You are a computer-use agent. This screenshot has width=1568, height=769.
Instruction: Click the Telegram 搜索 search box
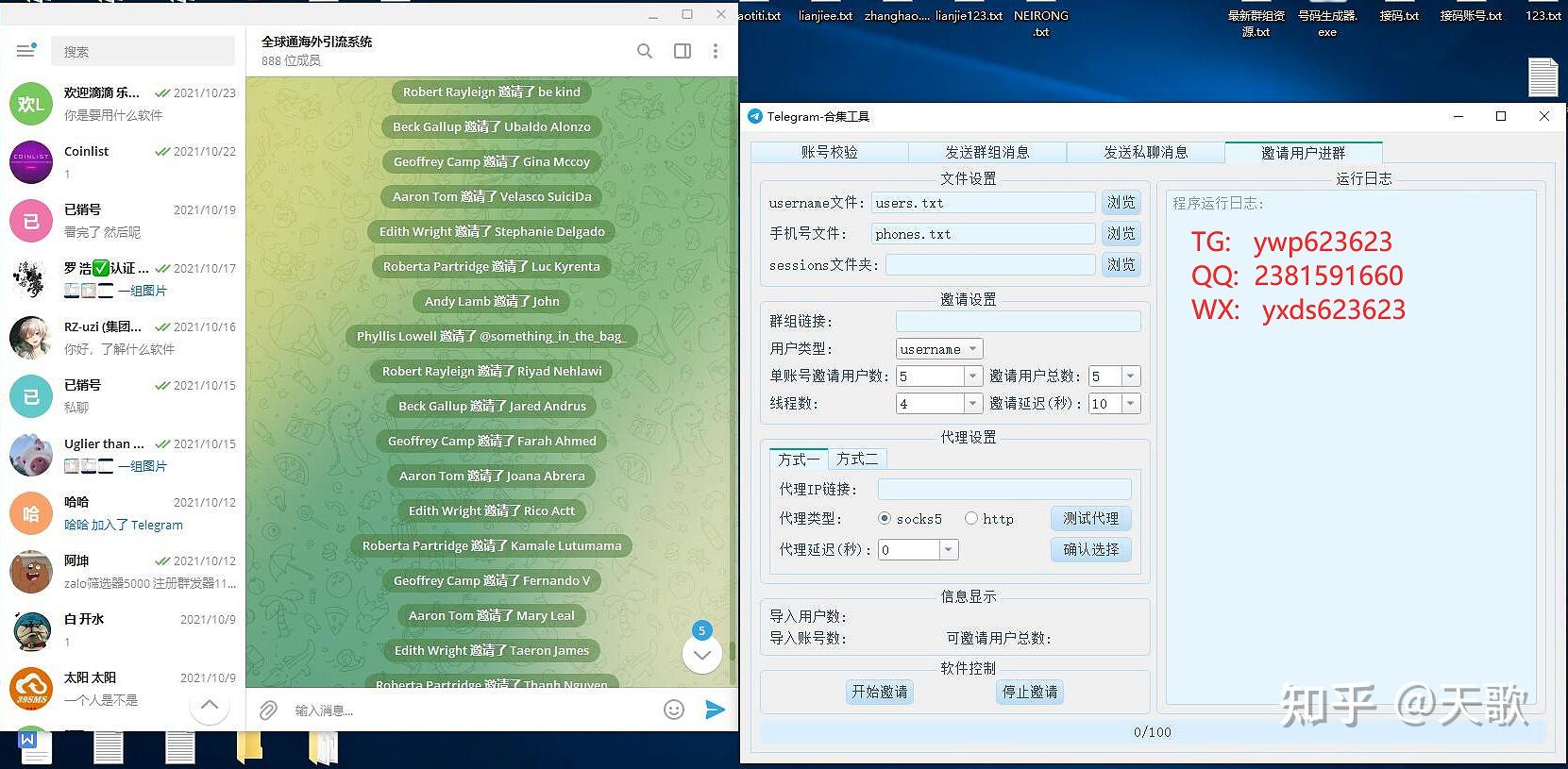[143, 51]
